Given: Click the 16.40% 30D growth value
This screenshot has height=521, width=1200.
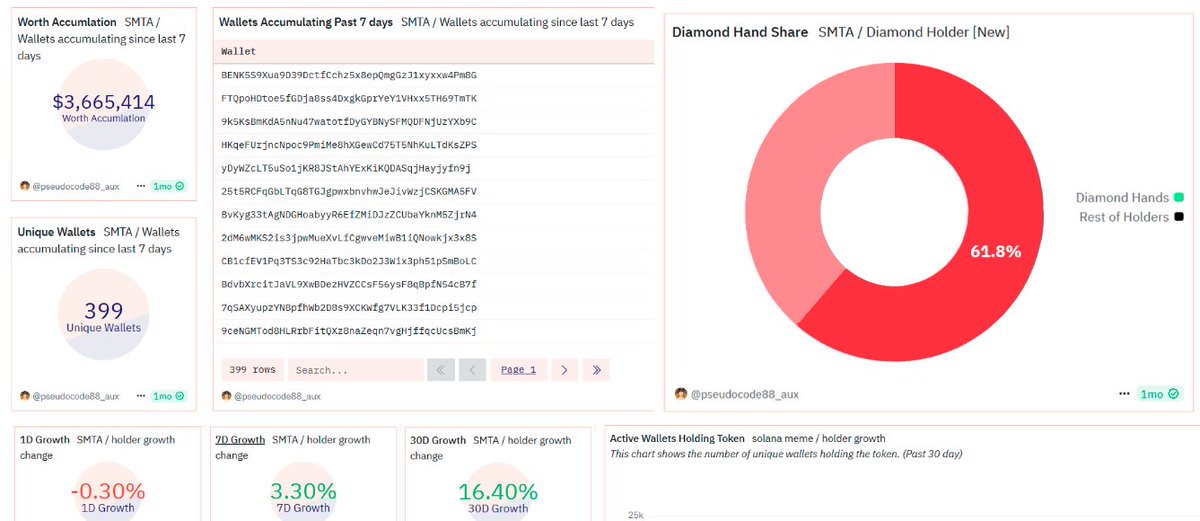Looking at the screenshot, I should (498, 492).
